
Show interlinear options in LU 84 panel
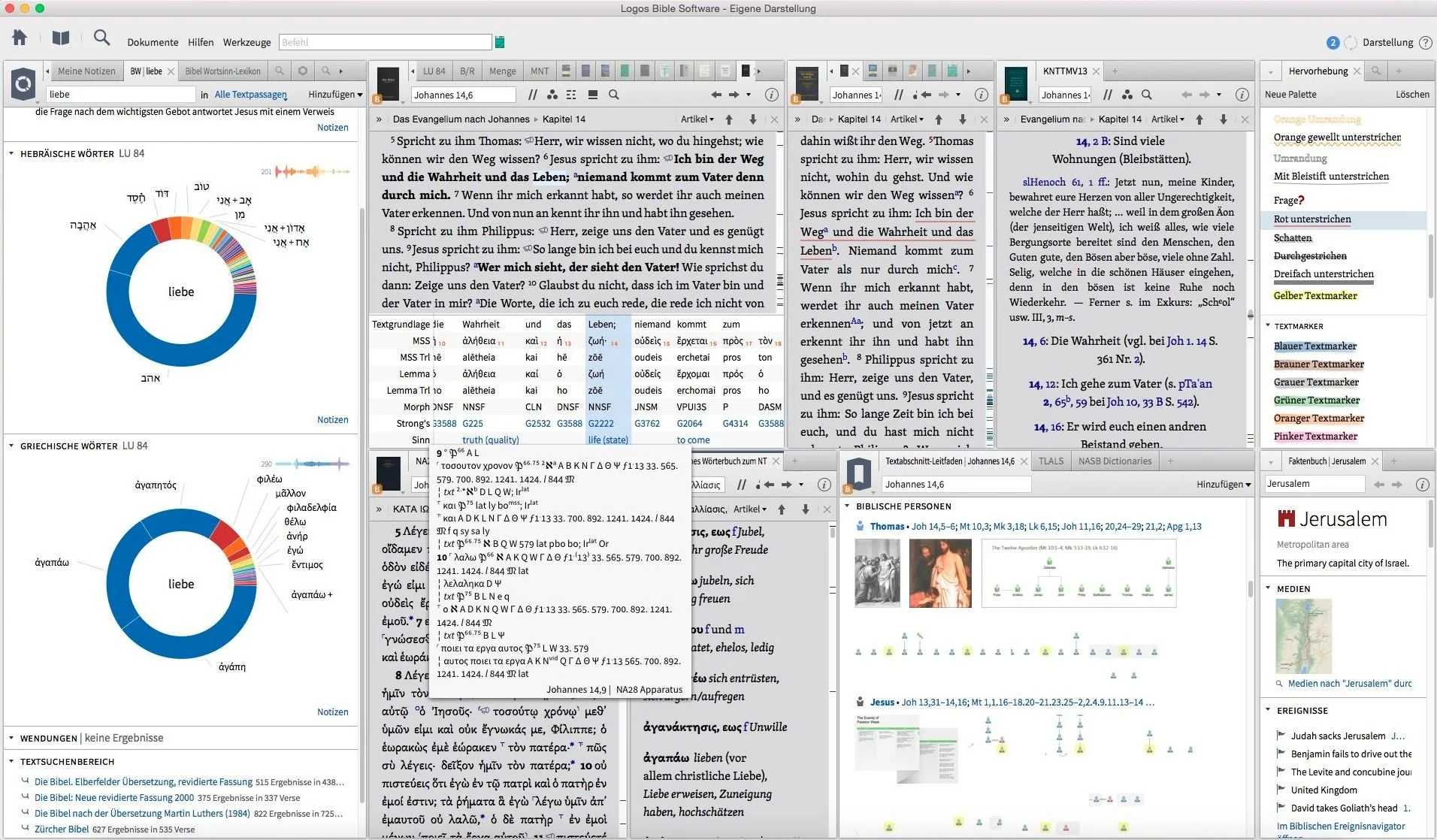coord(572,95)
